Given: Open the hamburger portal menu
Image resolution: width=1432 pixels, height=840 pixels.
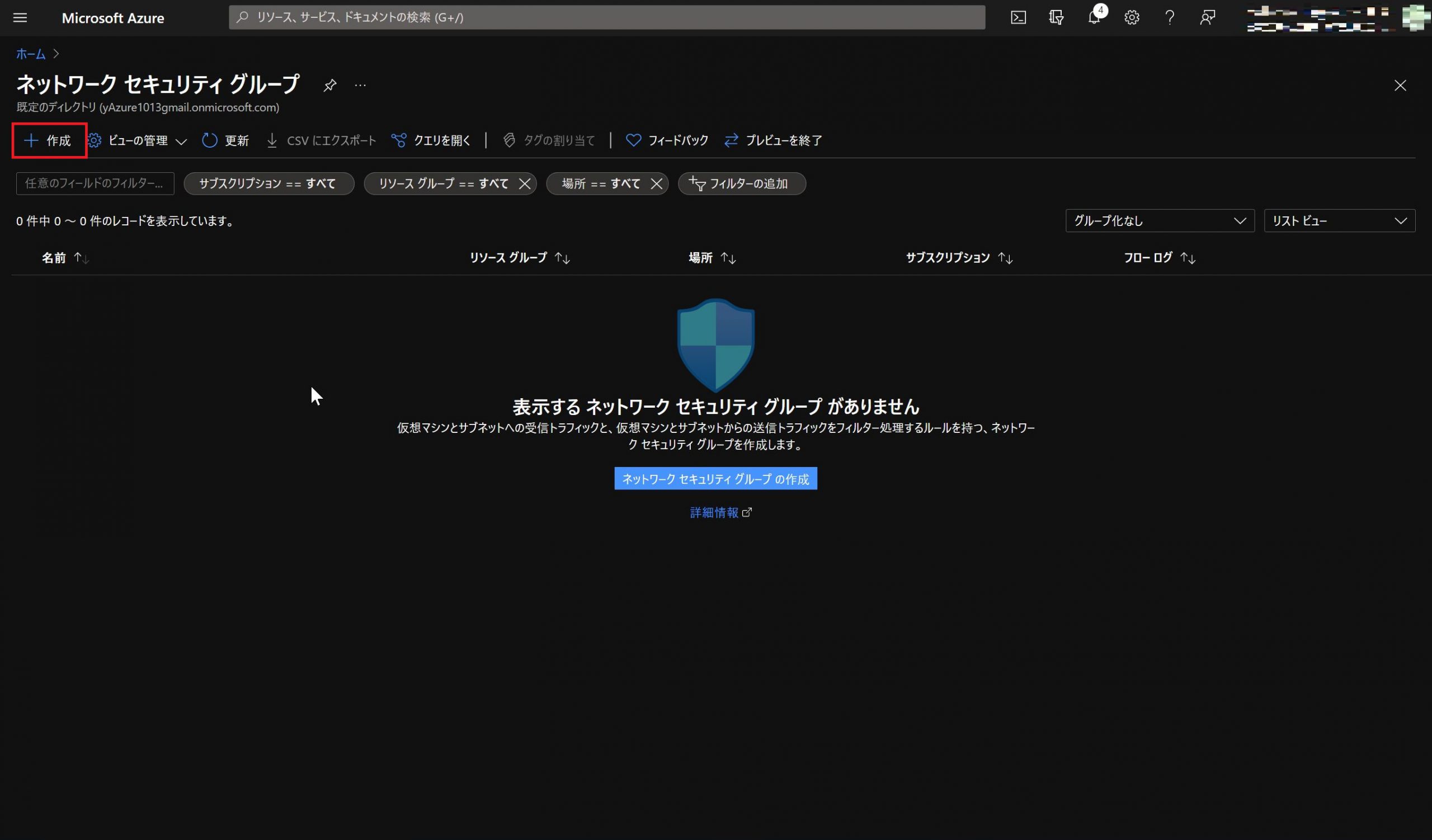Looking at the screenshot, I should pos(20,17).
